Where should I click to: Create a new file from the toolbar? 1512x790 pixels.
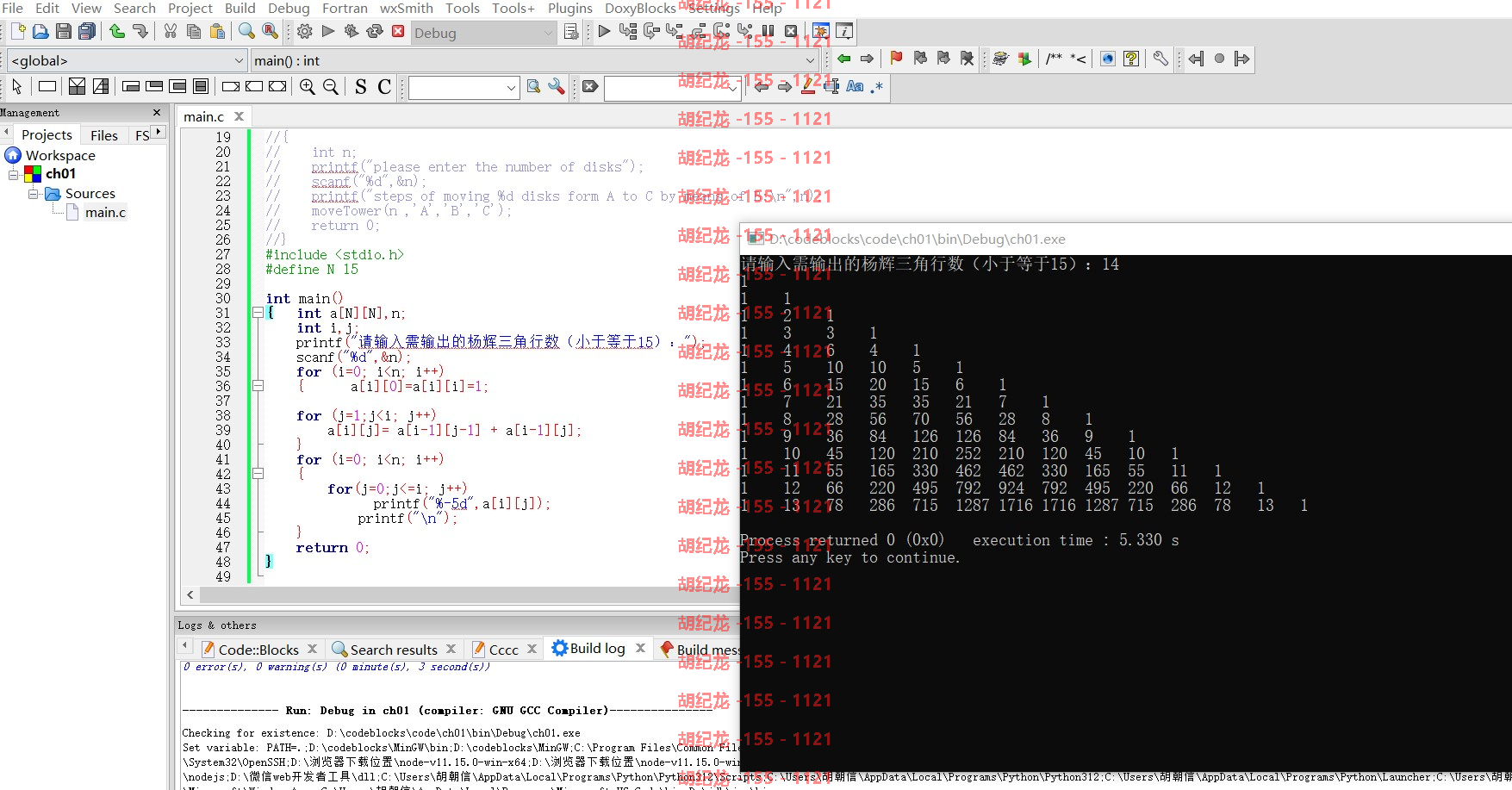click(x=17, y=32)
